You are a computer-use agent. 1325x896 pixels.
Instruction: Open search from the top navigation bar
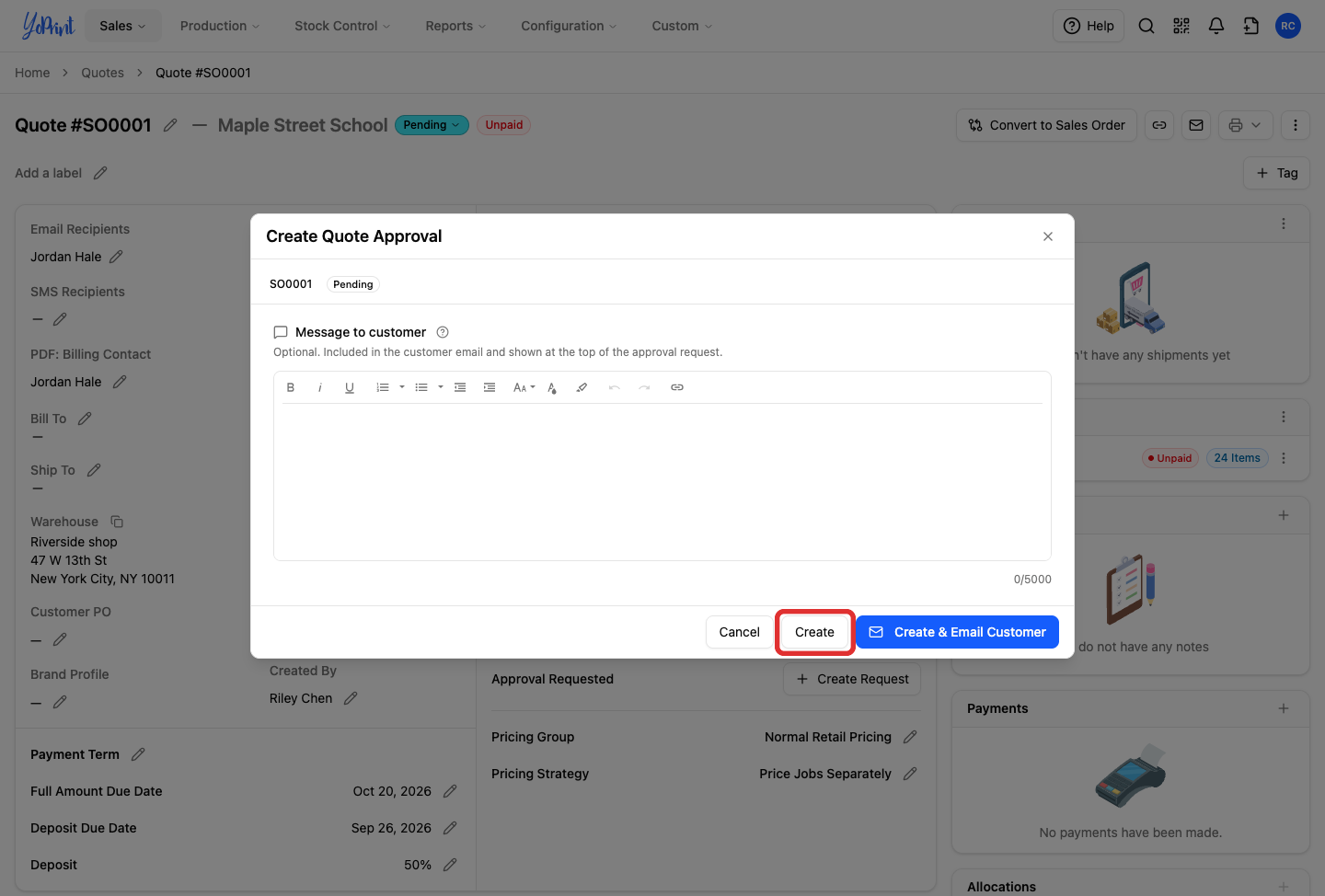1146,26
